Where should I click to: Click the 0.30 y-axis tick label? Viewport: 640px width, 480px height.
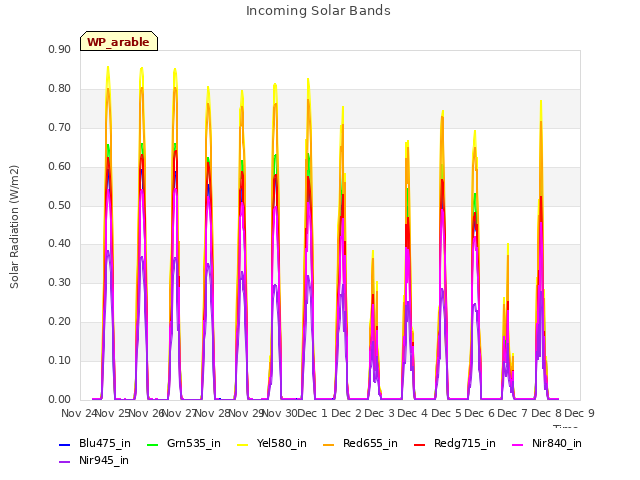(60, 282)
